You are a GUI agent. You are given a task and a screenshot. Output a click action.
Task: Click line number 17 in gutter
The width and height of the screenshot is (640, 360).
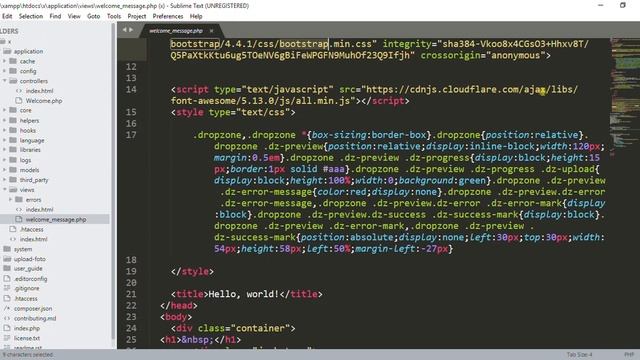(x=131, y=135)
